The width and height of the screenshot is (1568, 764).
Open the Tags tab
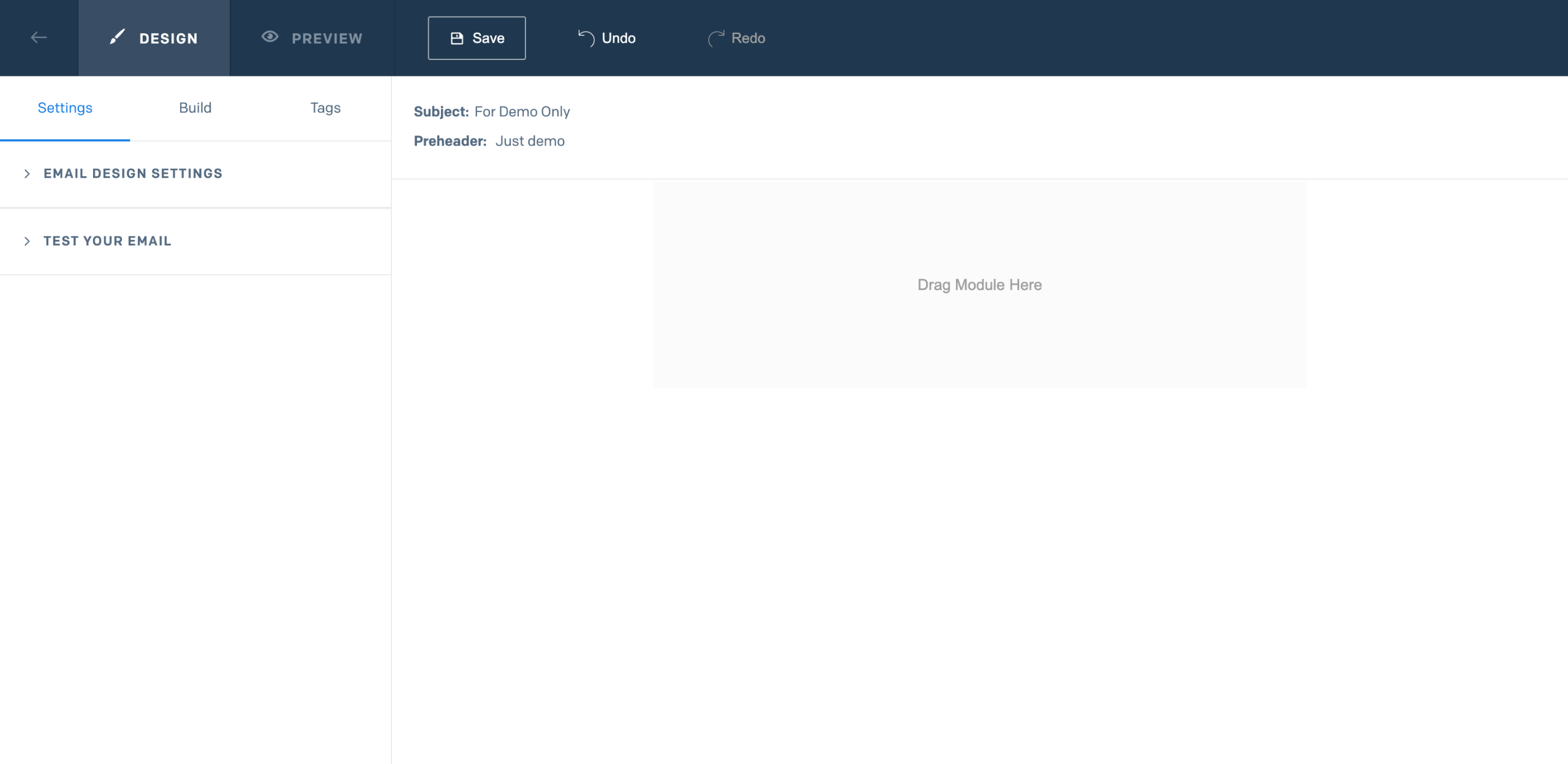tap(325, 108)
